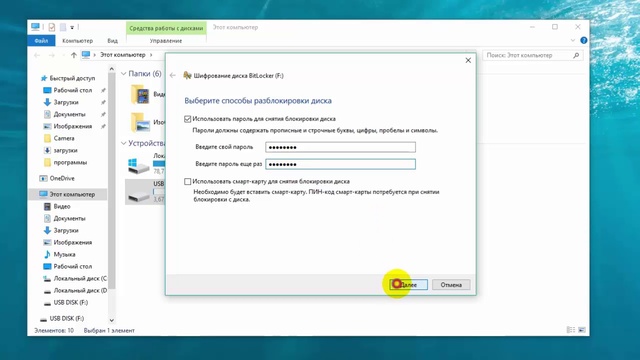Minimize the Explorer window
Image resolution: width=640 pixels, height=360 pixels.
(x=532, y=27)
